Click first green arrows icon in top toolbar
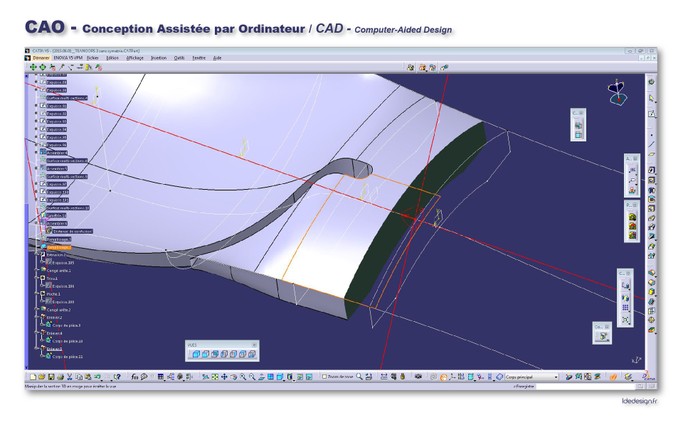Viewport: 683px width, 427px height. [x=33, y=67]
